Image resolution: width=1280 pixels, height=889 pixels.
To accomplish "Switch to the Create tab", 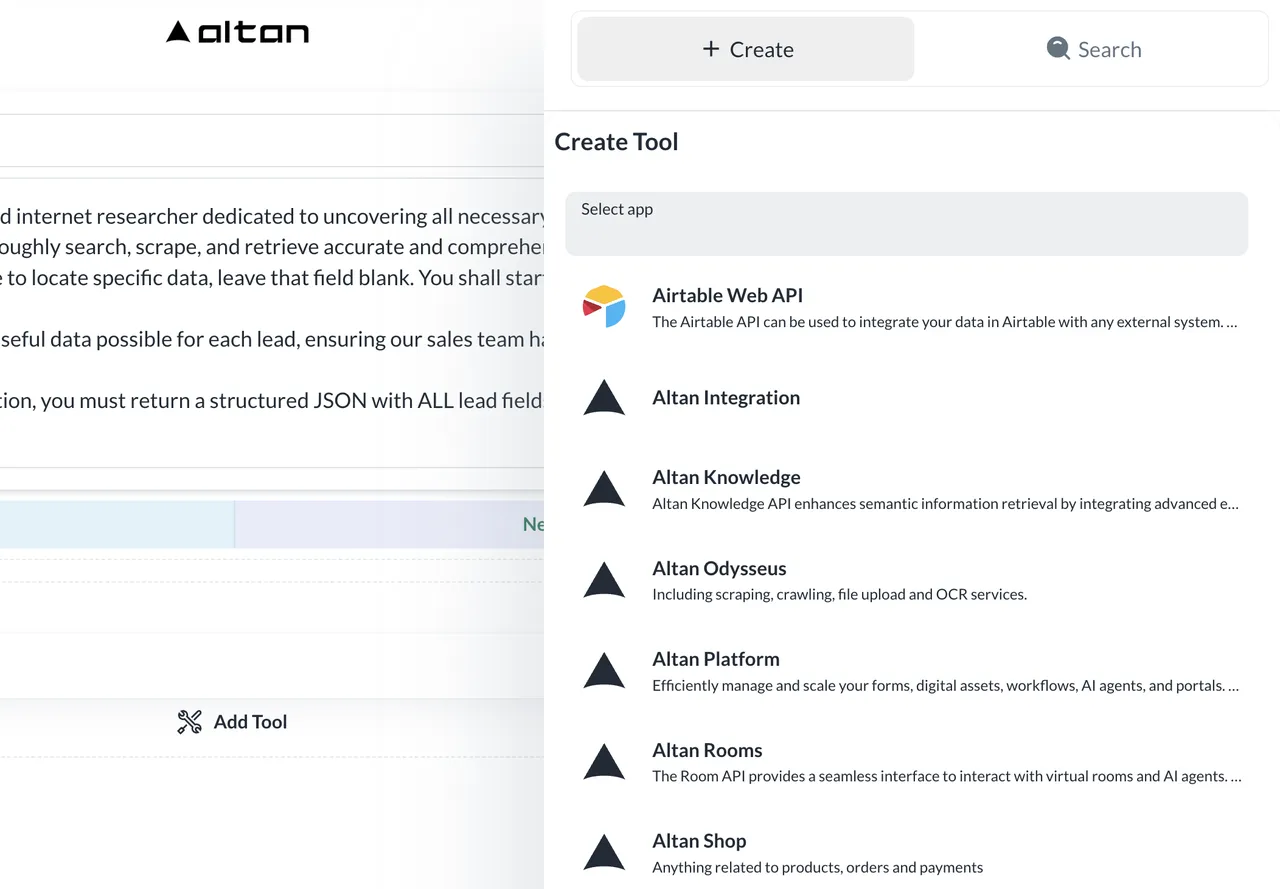I will (x=746, y=49).
